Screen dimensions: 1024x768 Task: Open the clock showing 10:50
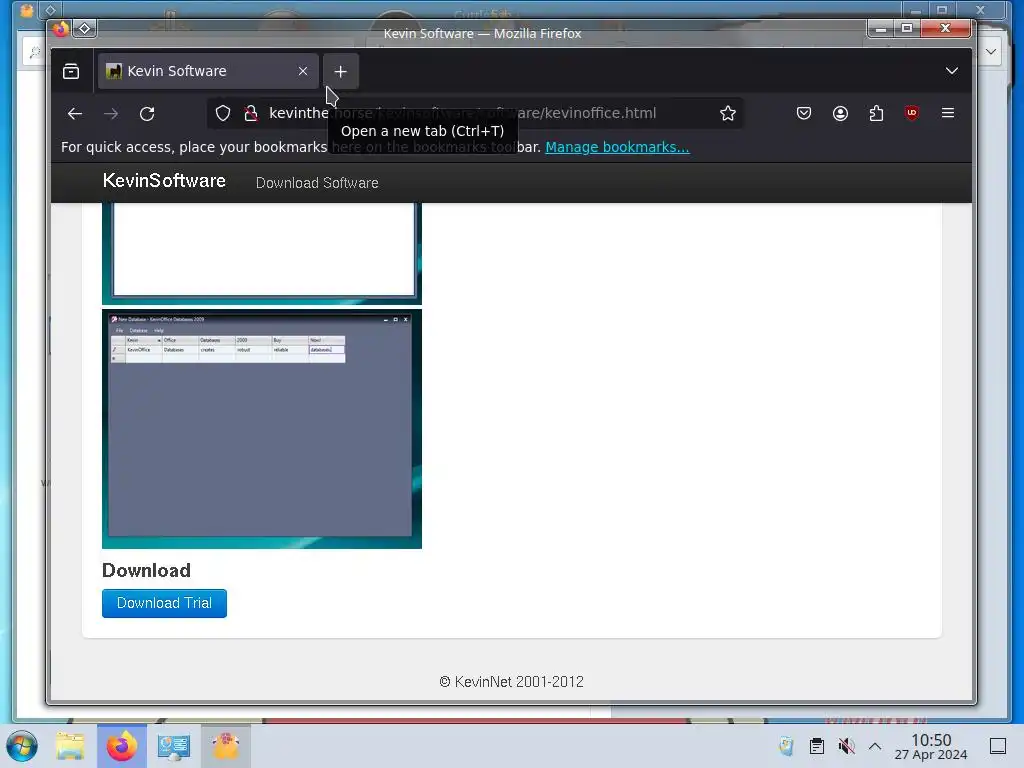[931, 746]
